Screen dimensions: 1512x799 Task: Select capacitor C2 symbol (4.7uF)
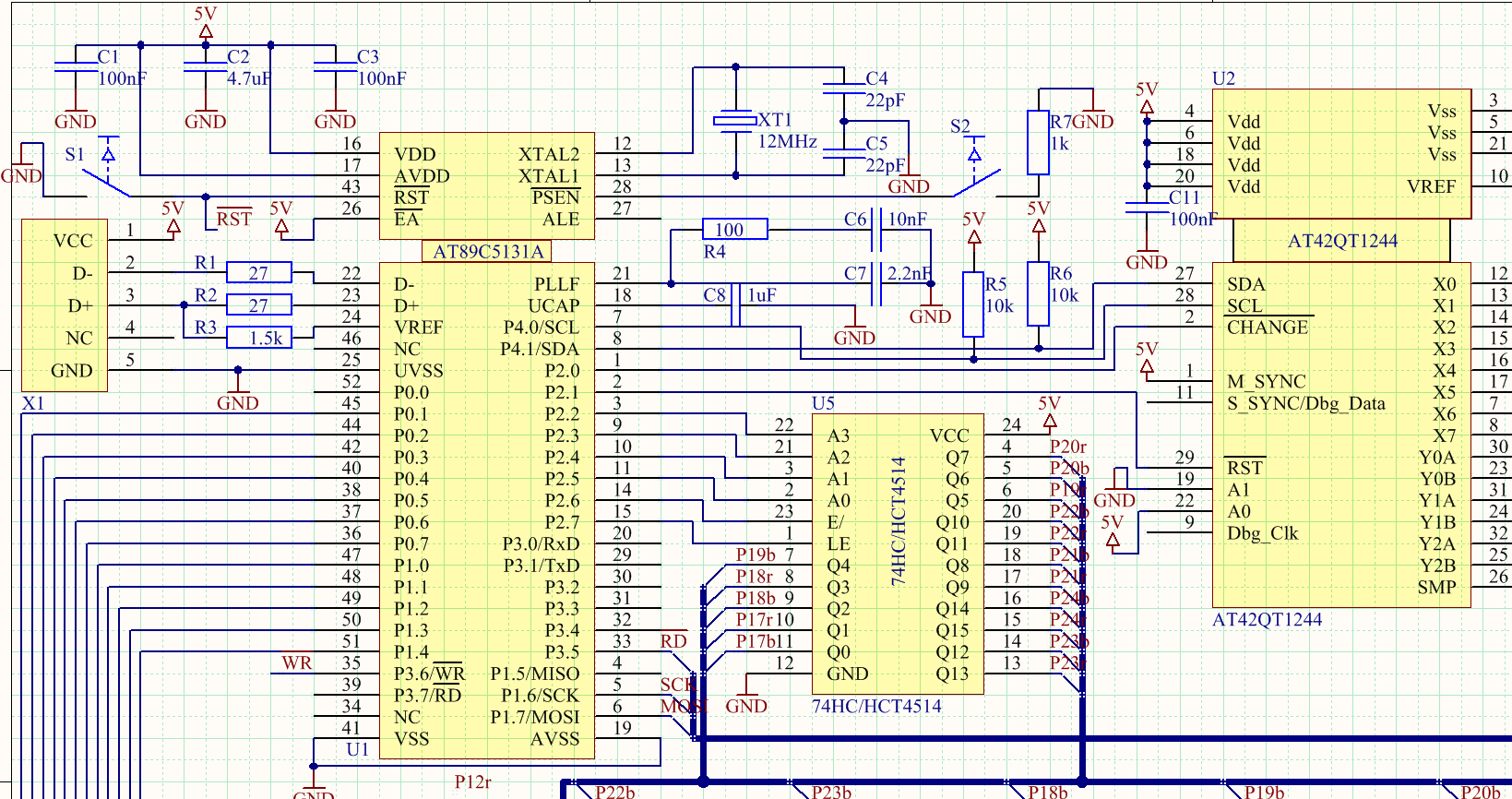coord(206,66)
